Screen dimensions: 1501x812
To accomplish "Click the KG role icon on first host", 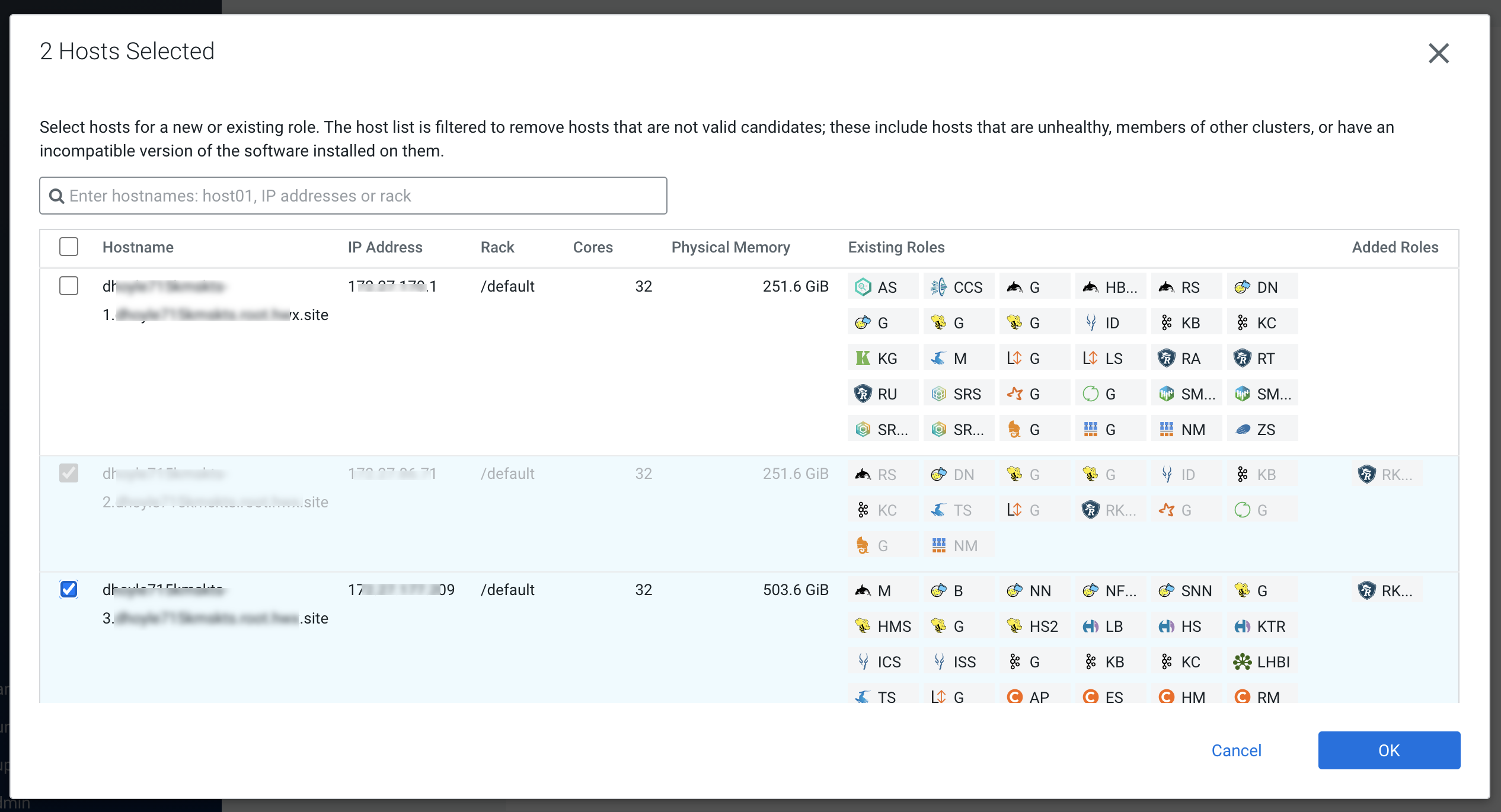I will coord(863,359).
